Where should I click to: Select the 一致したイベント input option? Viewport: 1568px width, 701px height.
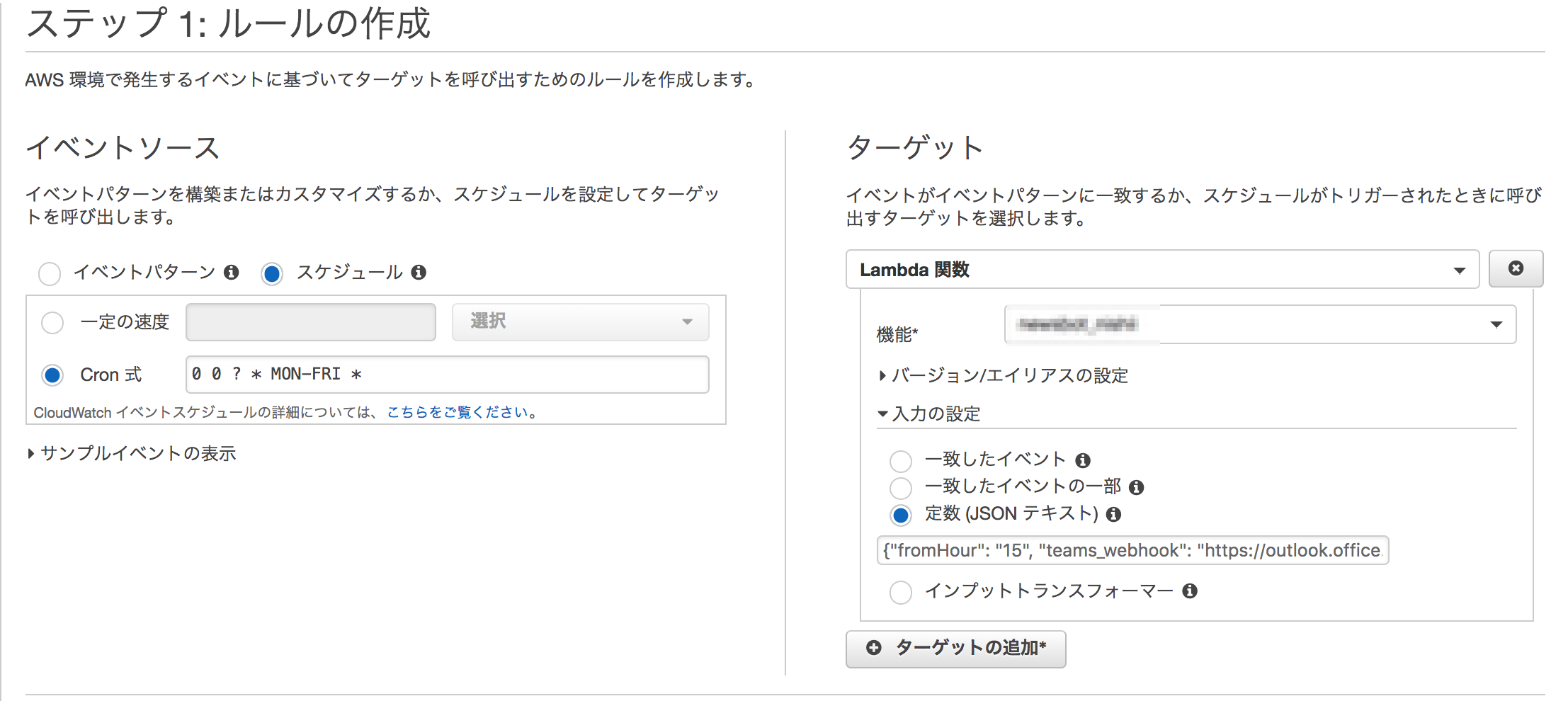(x=900, y=460)
